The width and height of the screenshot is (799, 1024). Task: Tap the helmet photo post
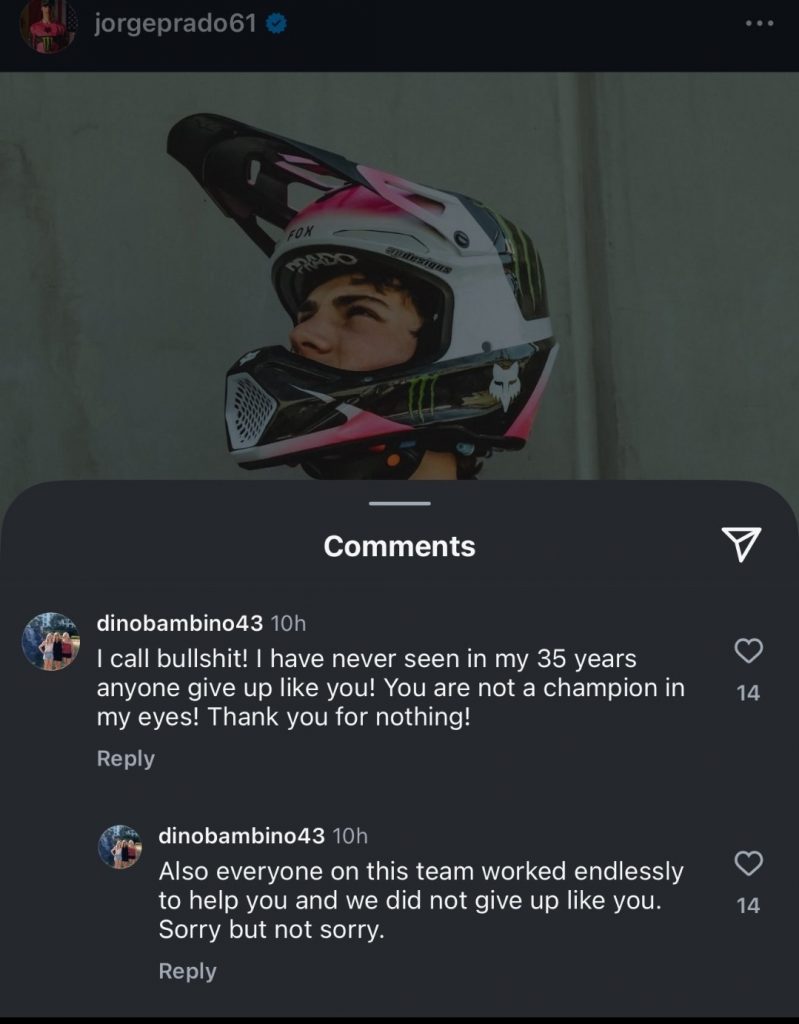(399, 280)
